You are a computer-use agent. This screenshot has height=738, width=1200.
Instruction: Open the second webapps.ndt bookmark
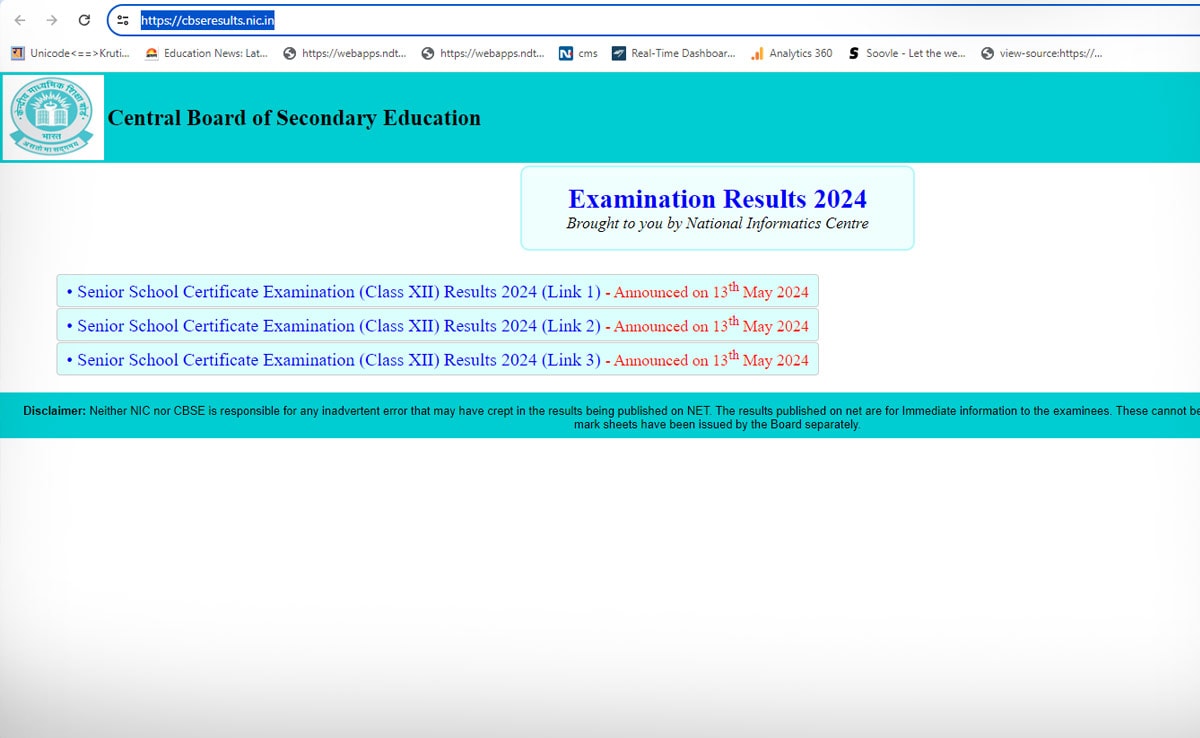[x=483, y=53]
